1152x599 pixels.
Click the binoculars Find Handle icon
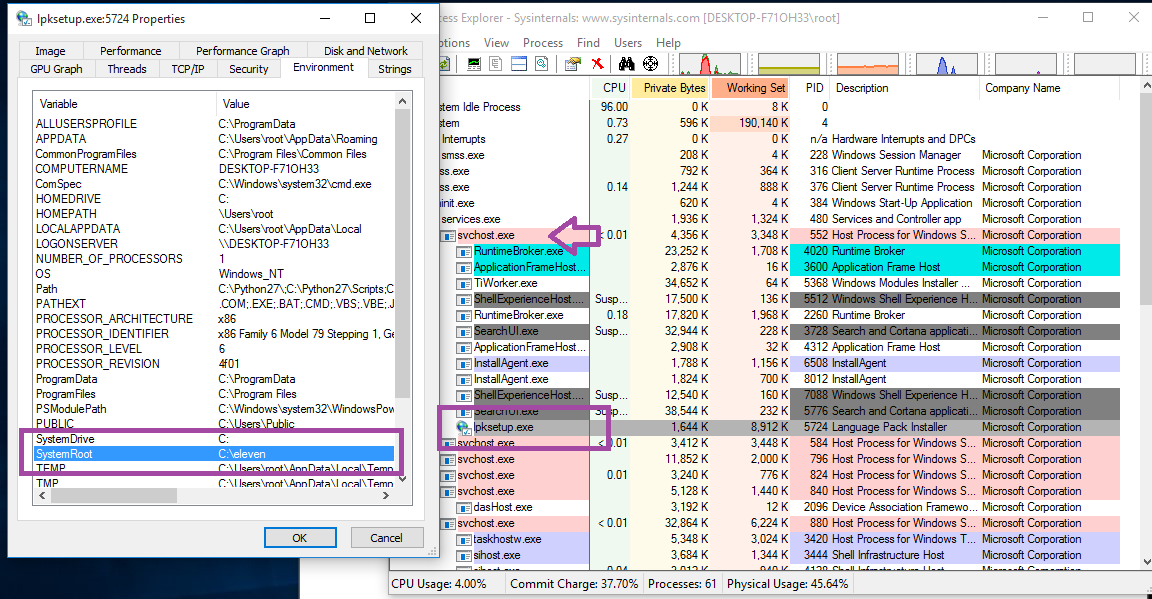[626, 64]
